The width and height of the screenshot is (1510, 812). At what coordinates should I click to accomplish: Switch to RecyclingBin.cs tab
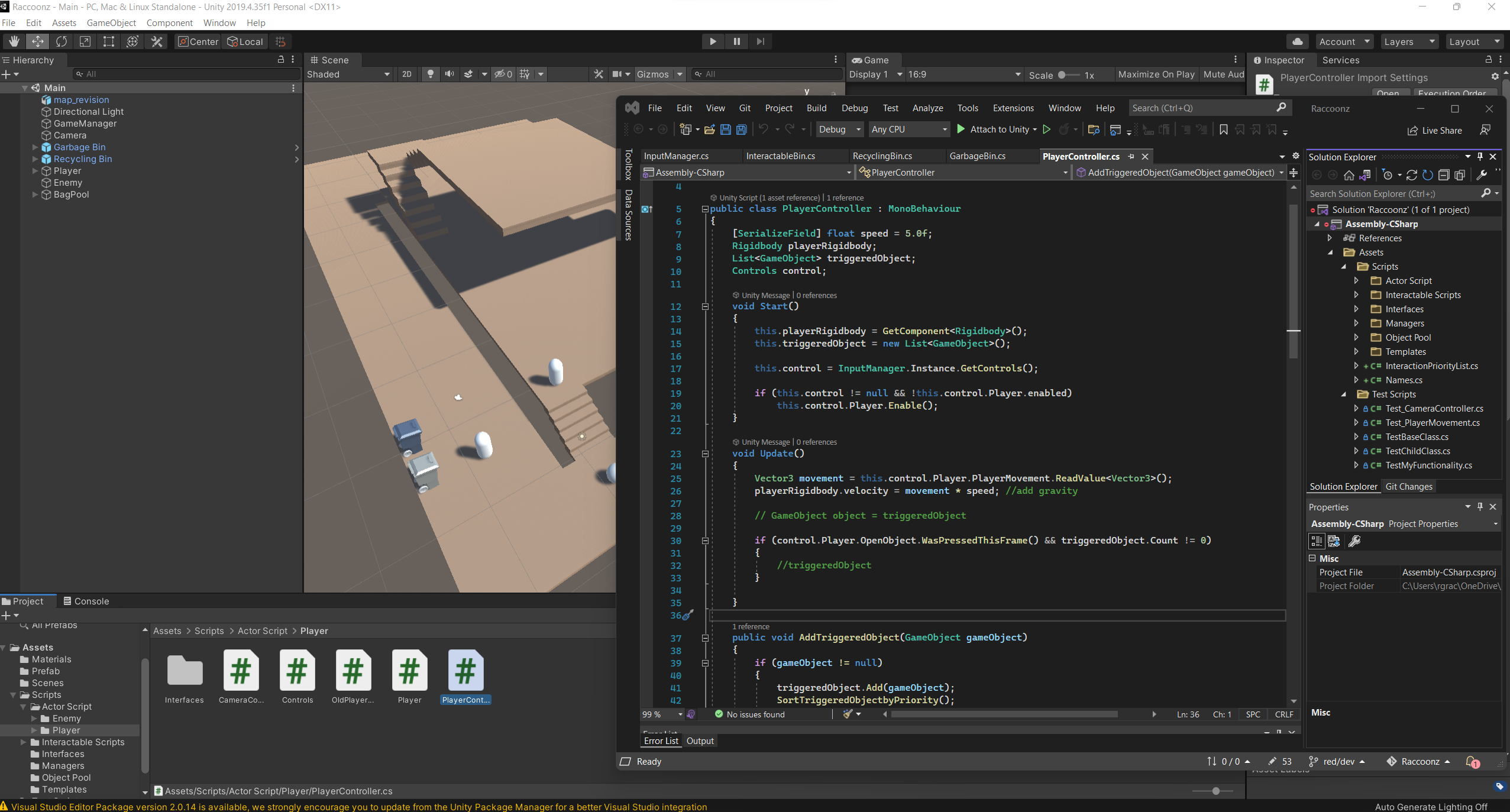pos(882,156)
